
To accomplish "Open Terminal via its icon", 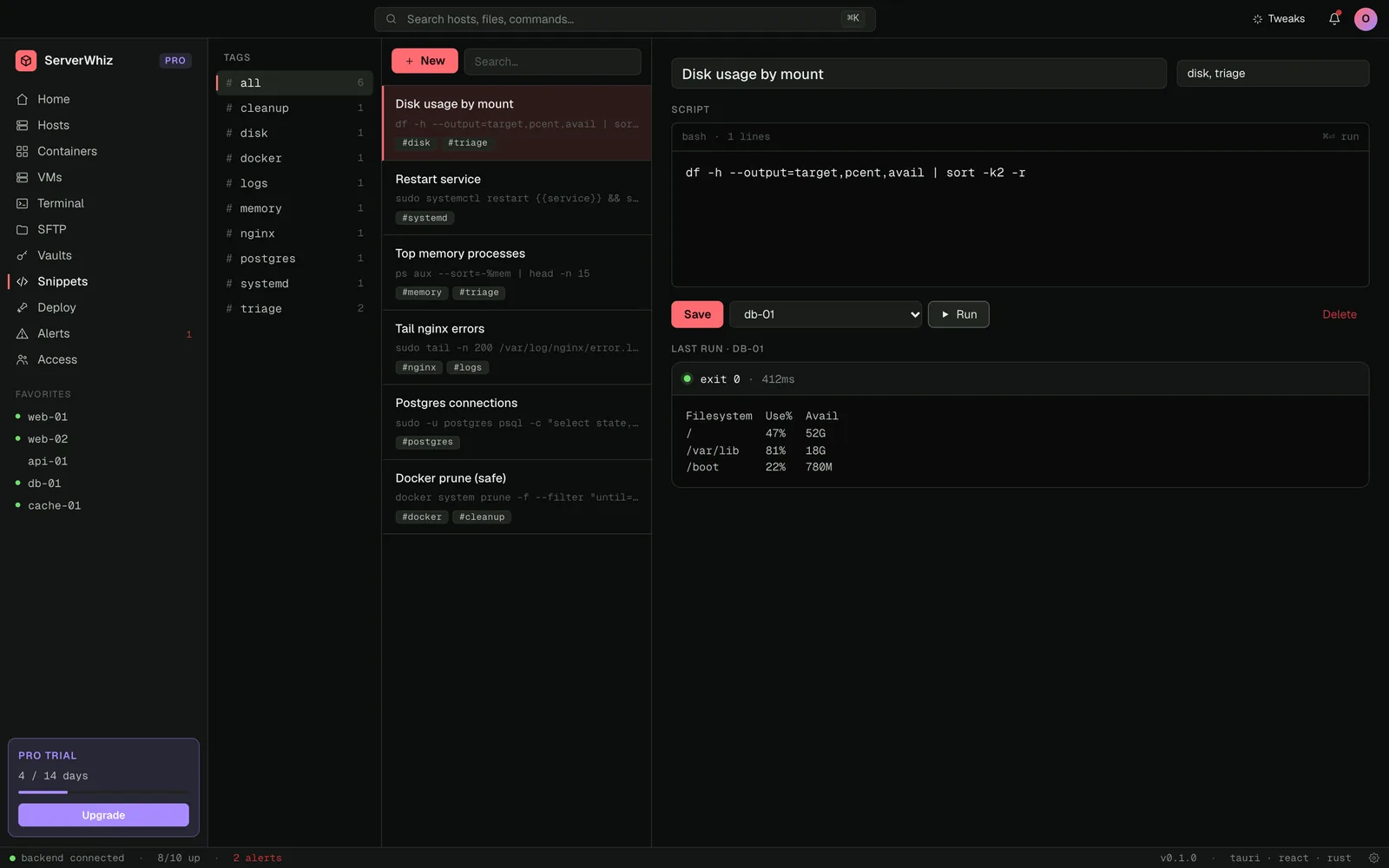I will 23,203.
